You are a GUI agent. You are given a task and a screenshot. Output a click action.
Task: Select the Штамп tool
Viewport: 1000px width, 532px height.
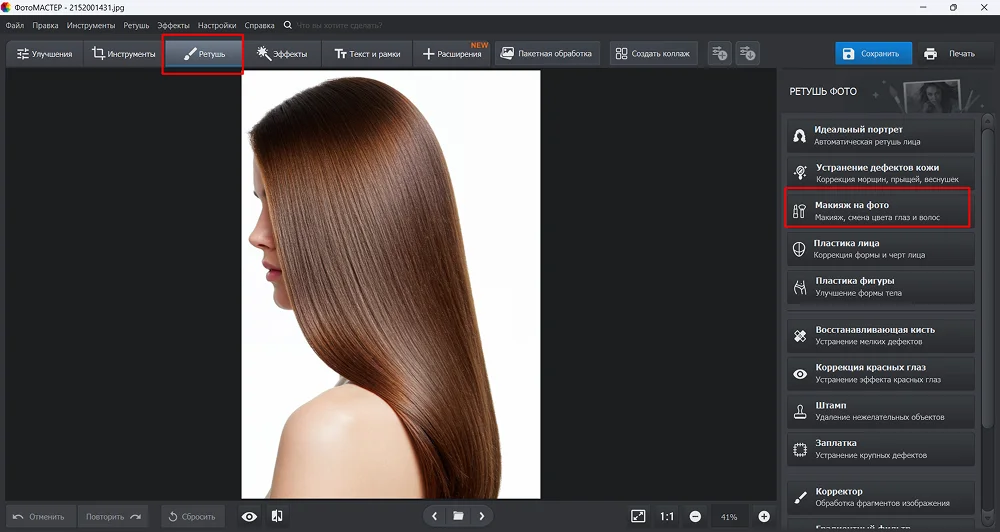pyautogui.click(x=880, y=411)
